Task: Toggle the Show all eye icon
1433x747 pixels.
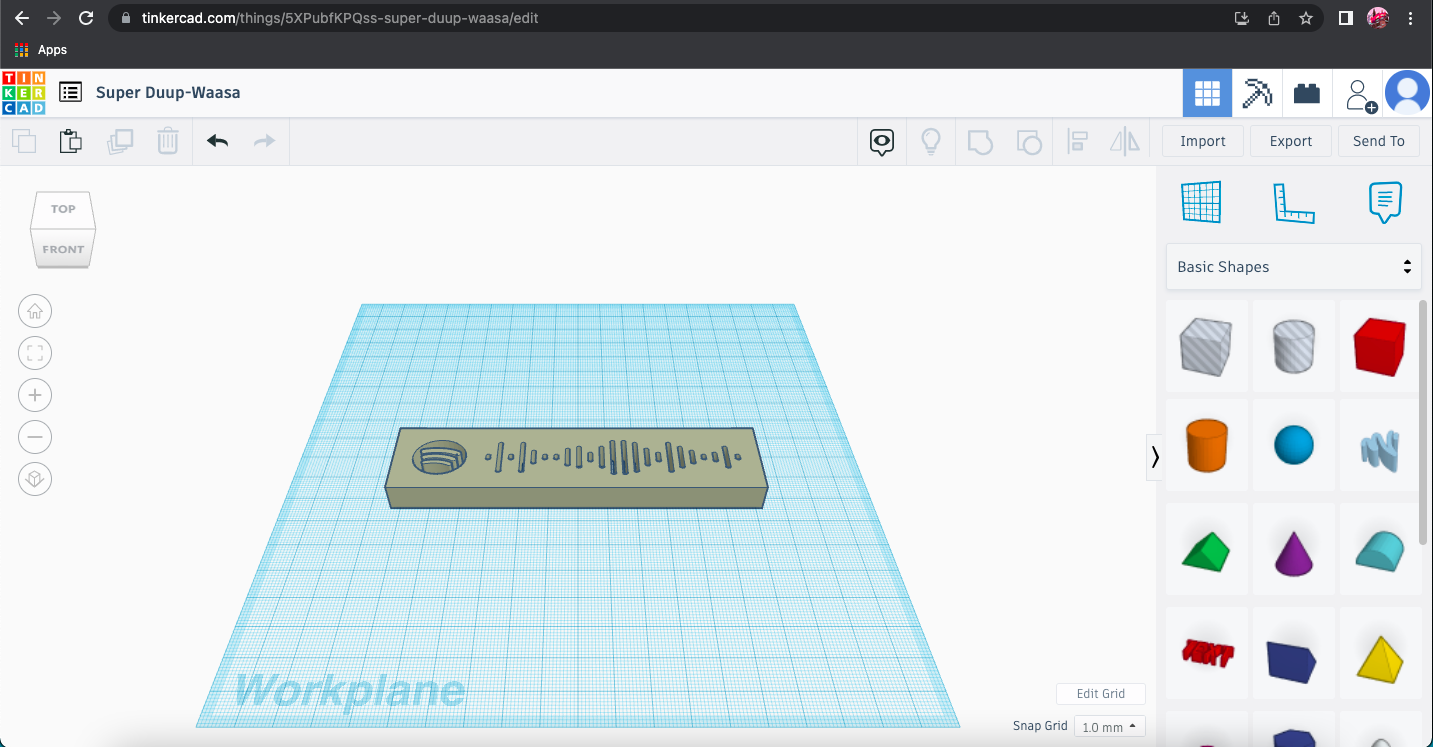Action: [x=882, y=142]
